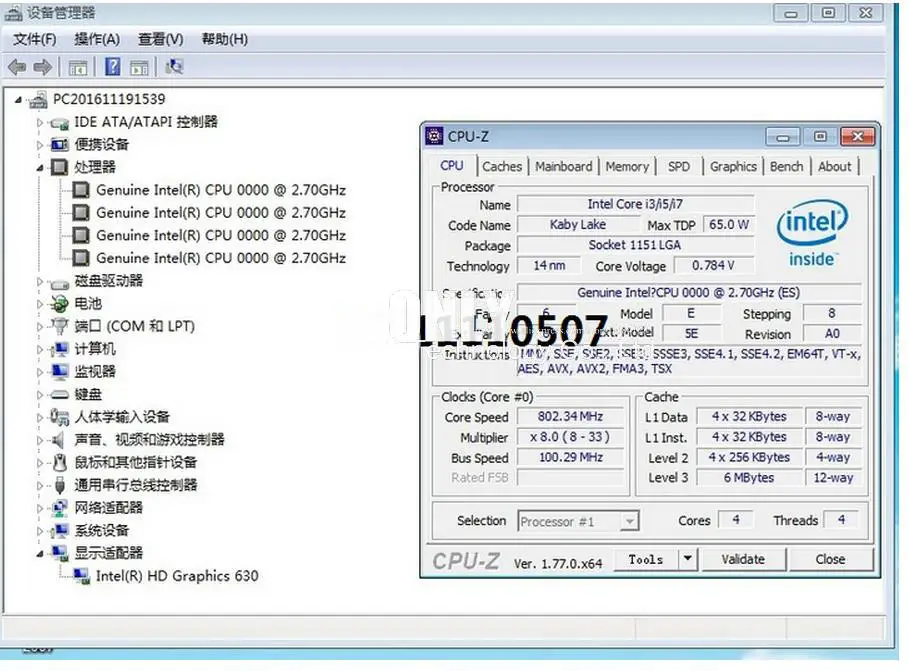
Task: Click the Intel inside logo in CPU-Z
Action: point(812,234)
